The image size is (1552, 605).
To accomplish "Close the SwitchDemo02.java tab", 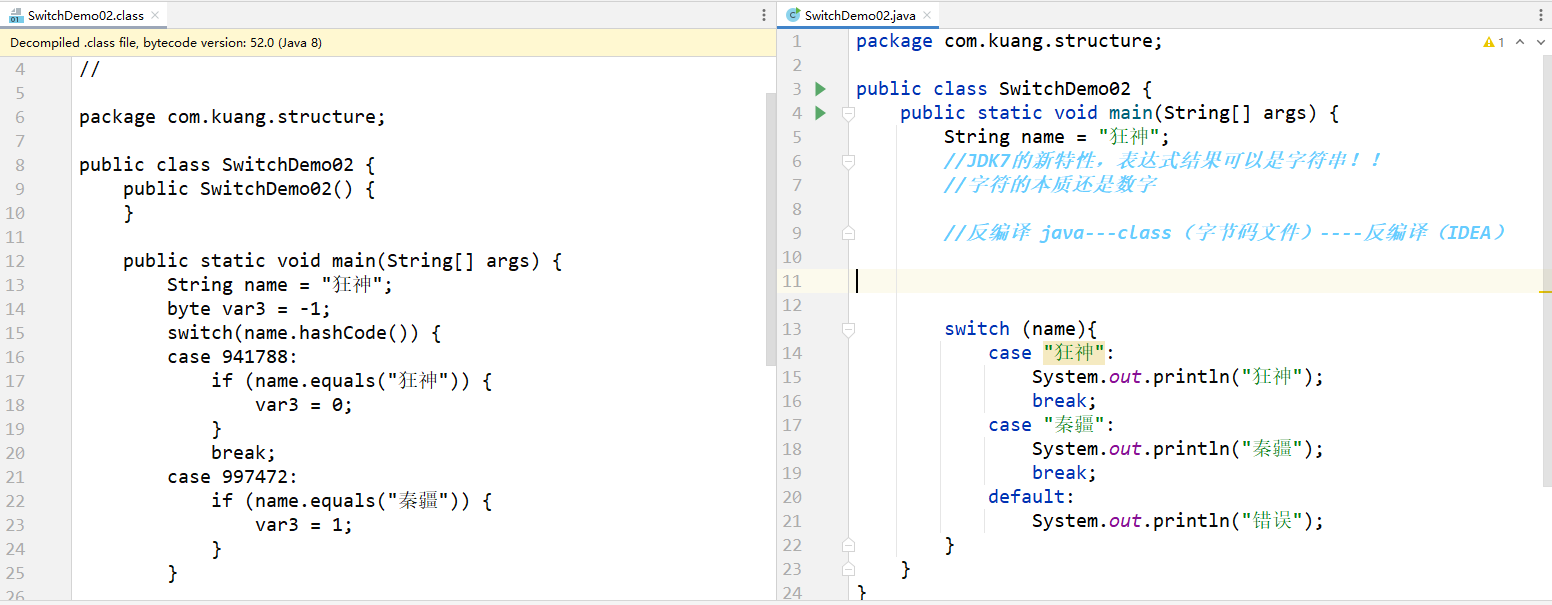I will [926, 15].
